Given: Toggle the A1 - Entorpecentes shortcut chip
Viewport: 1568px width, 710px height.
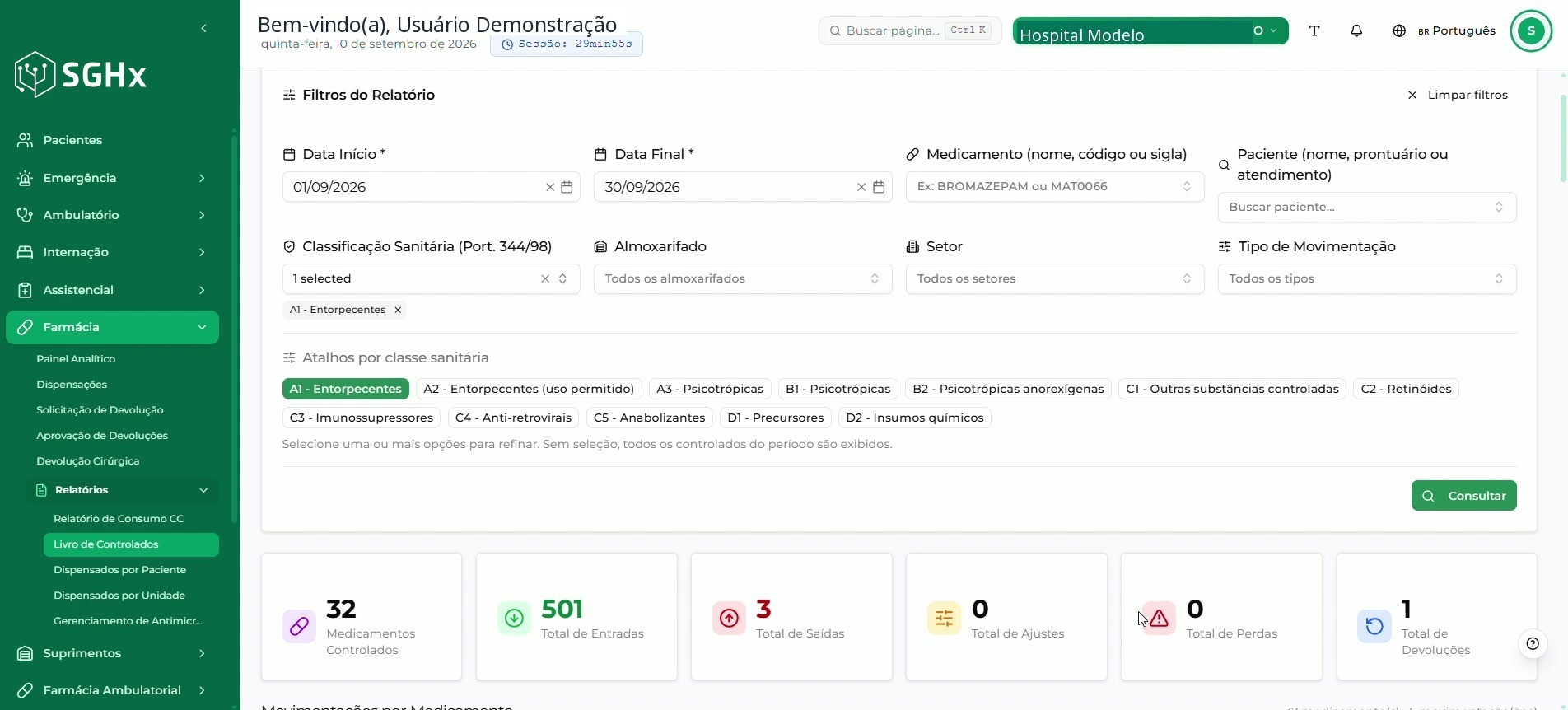Looking at the screenshot, I should [345, 389].
